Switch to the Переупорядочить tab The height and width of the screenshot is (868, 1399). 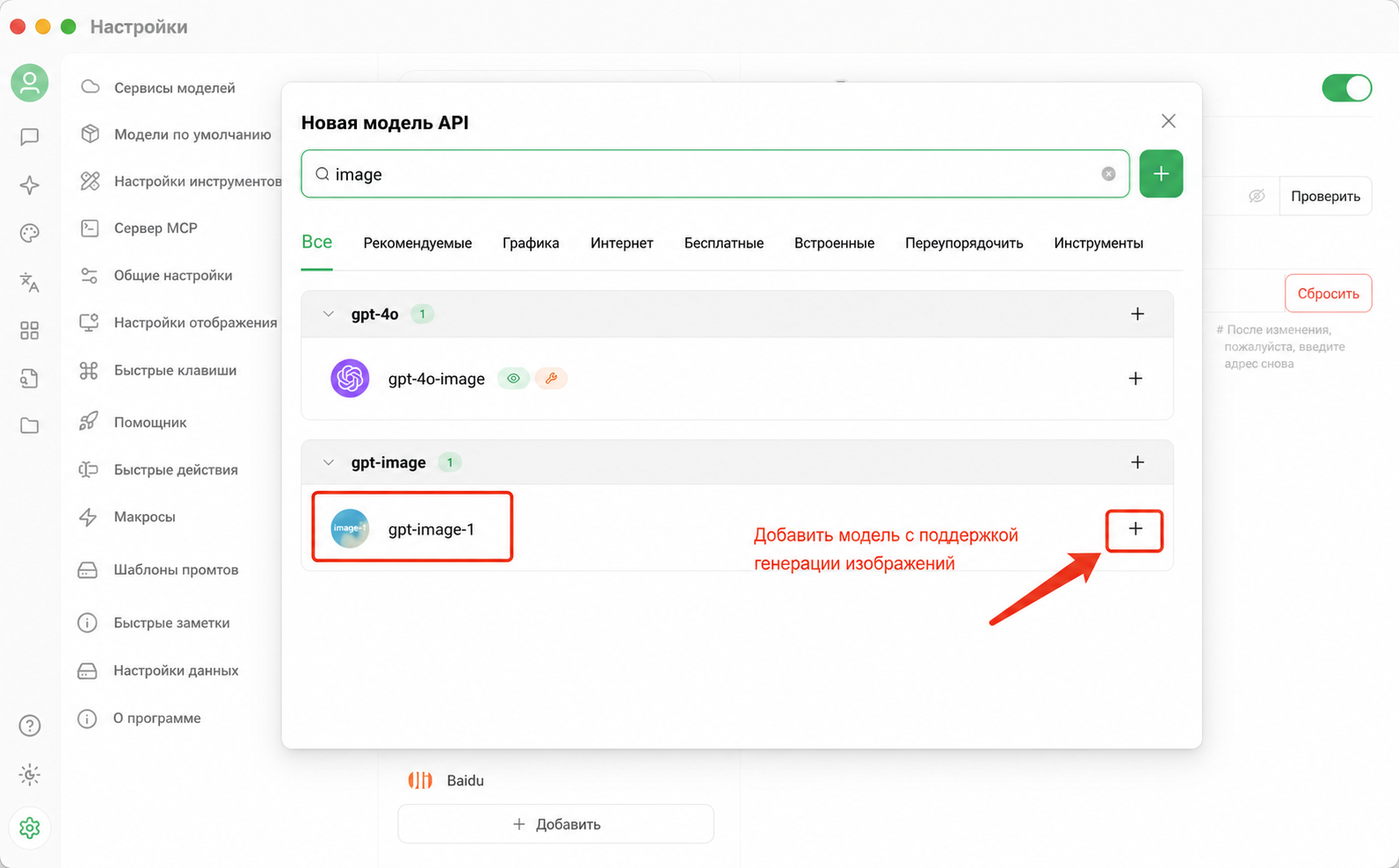[x=964, y=243]
